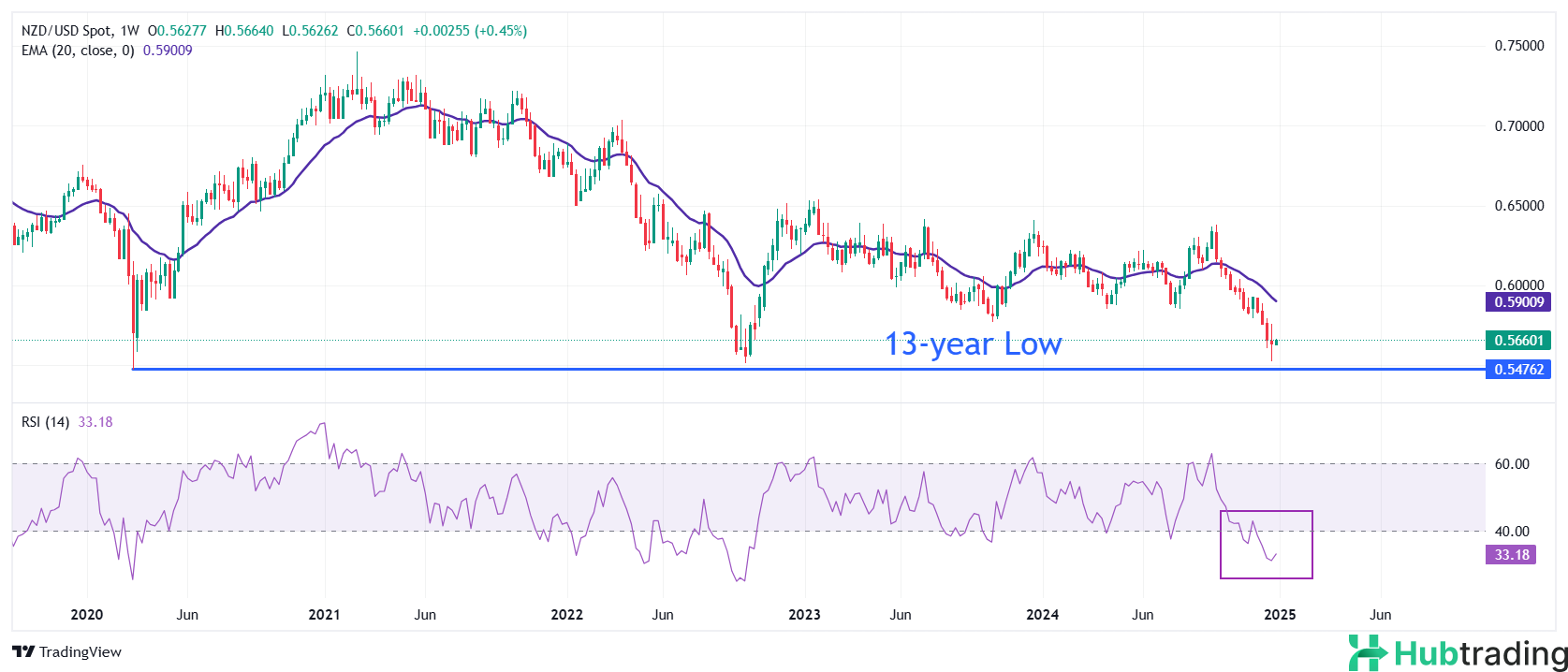Click the 2021 label on time axis
The height and width of the screenshot is (672, 1568).
coord(324,615)
